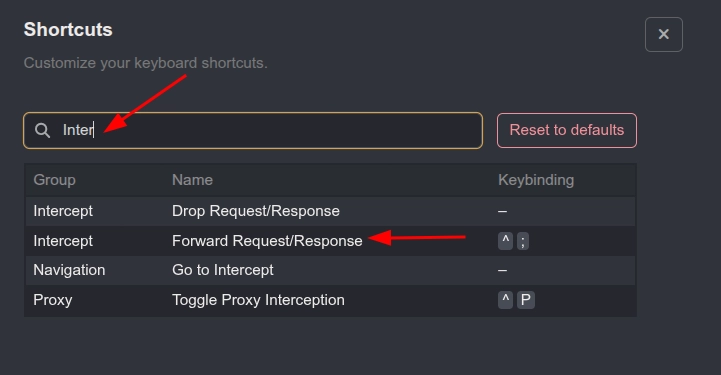Close the Shortcuts dialog with X

click(x=664, y=34)
